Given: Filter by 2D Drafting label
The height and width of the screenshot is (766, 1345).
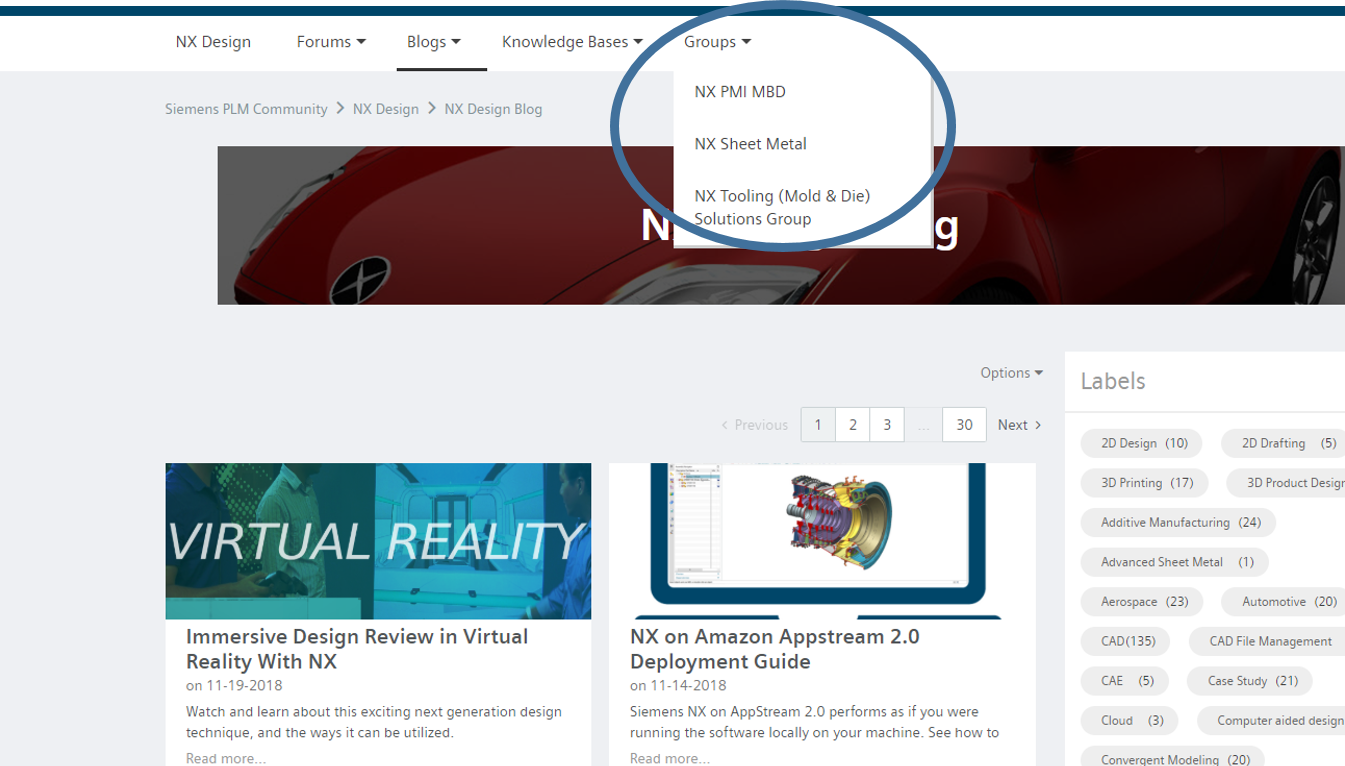Looking at the screenshot, I should click(1285, 443).
